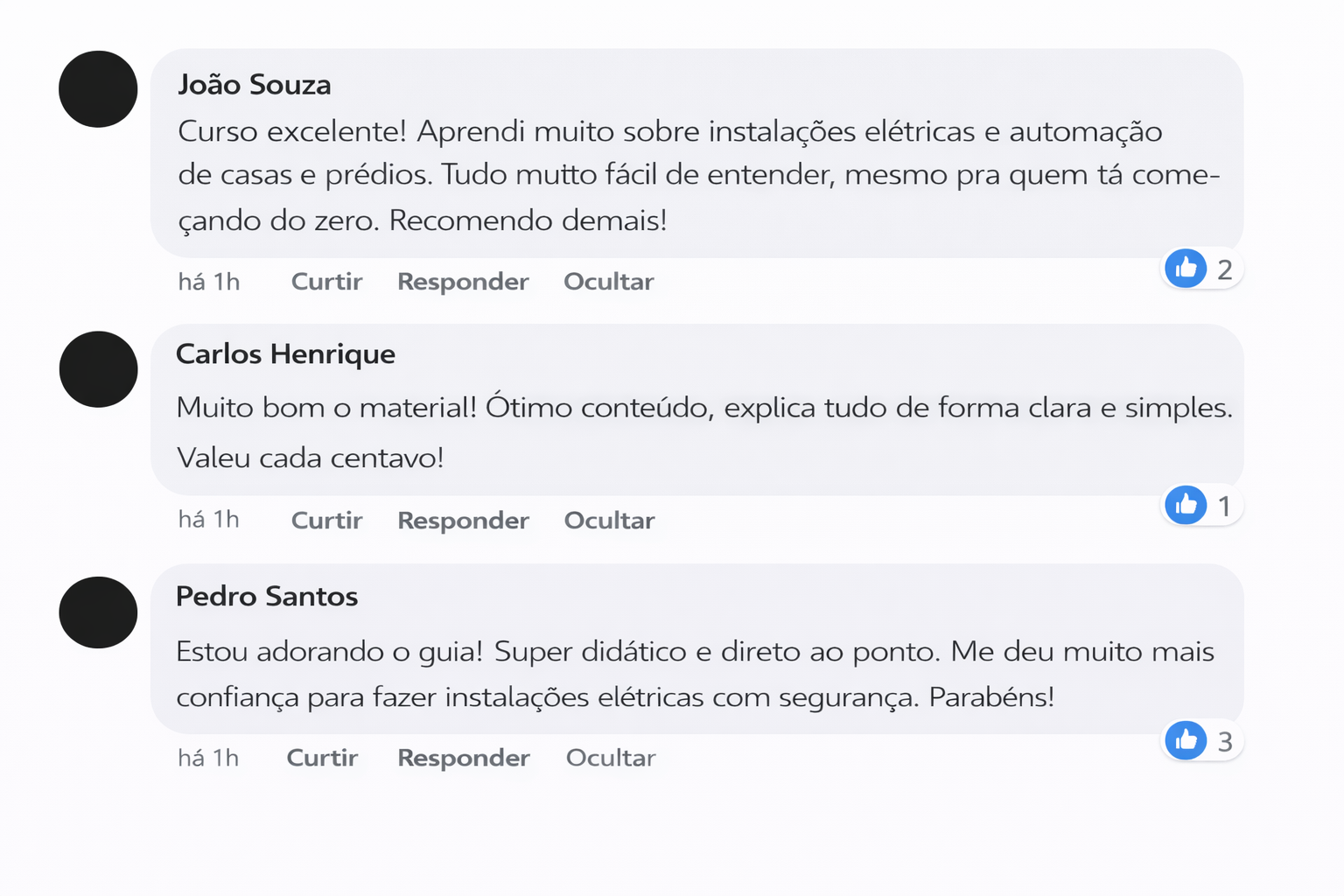Click the like reaction icon on Carlos Henrique's comment
Image resolution: width=1344 pixels, height=896 pixels.
coord(1186,505)
